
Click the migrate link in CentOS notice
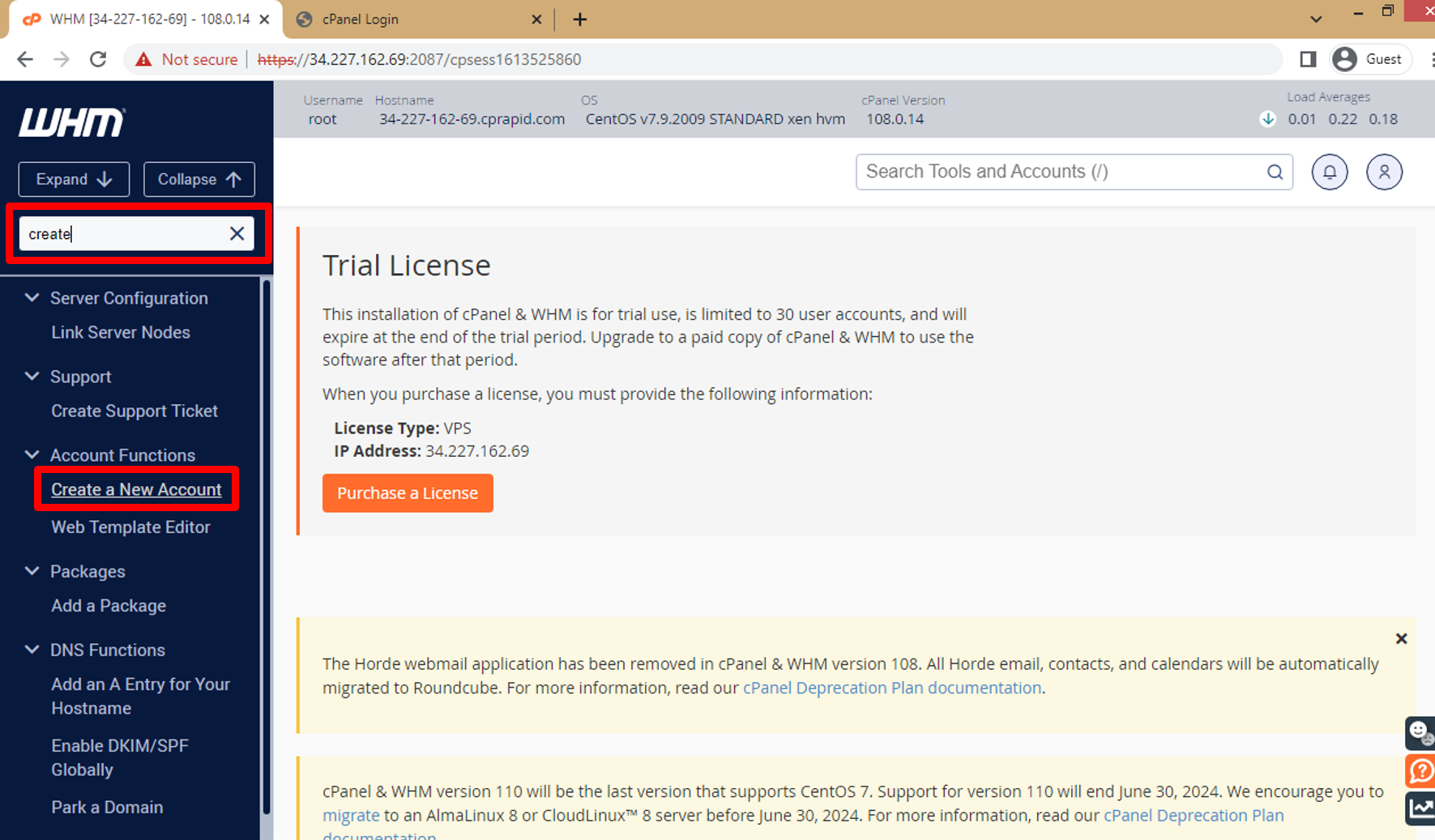tap(351, 816)
